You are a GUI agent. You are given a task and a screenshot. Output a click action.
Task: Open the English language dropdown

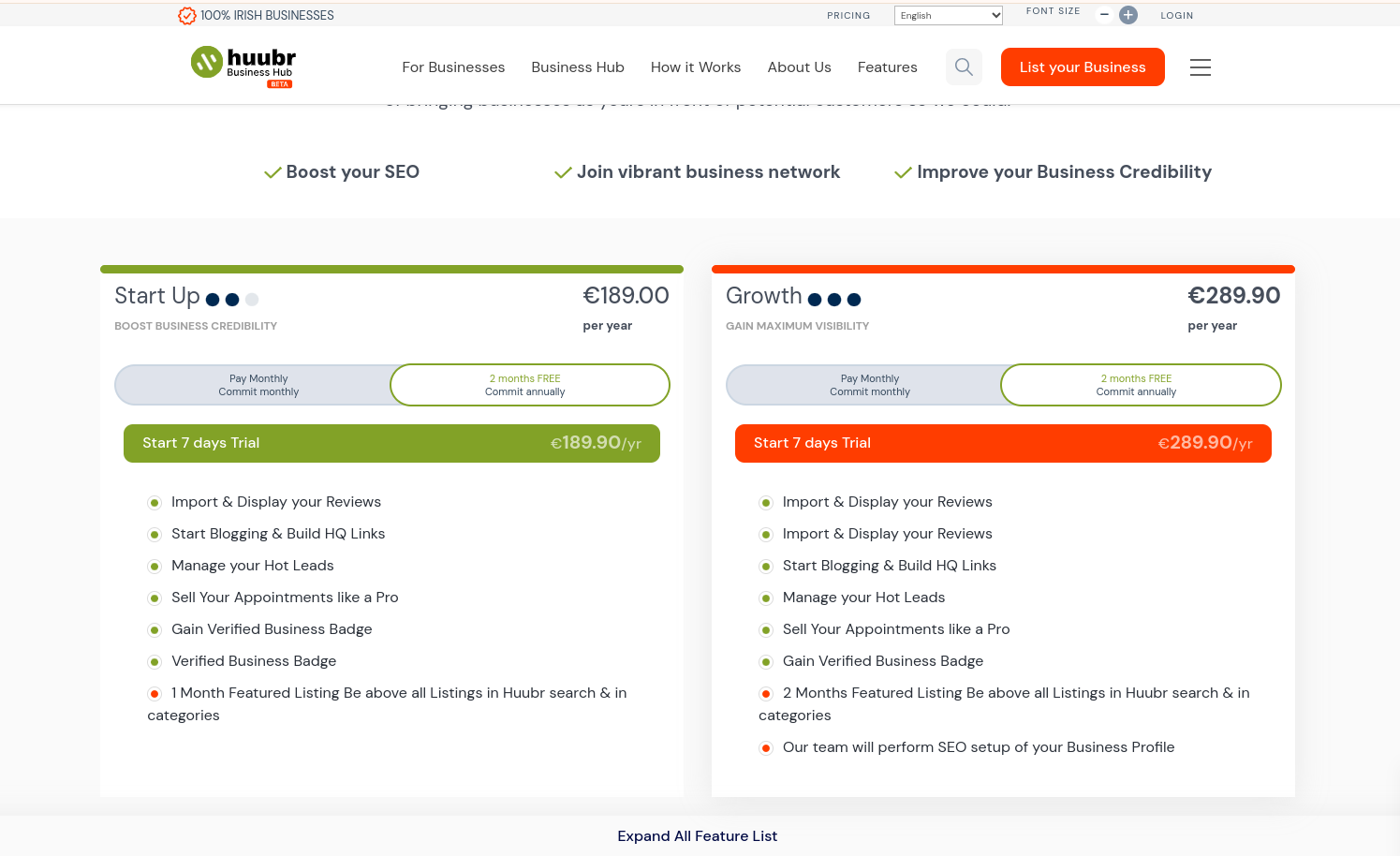(949, 15)
